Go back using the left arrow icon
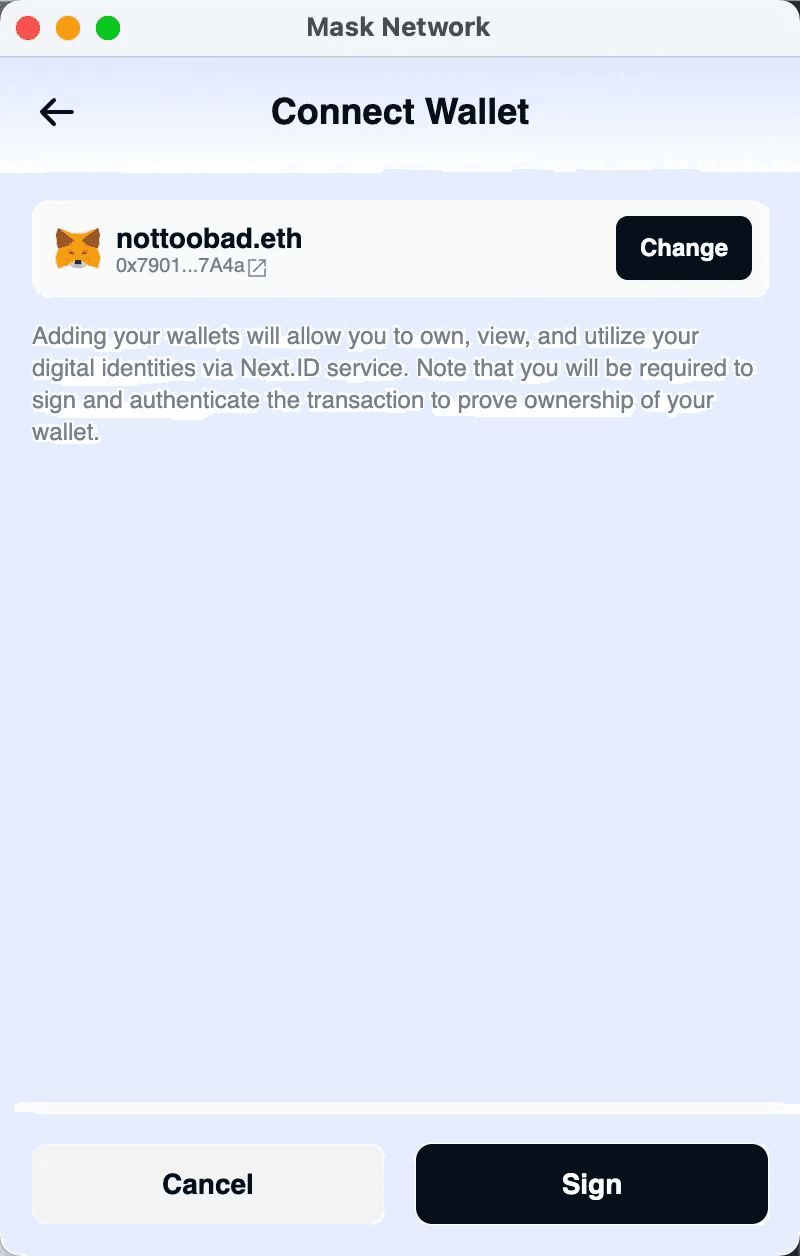 (57, 112)
